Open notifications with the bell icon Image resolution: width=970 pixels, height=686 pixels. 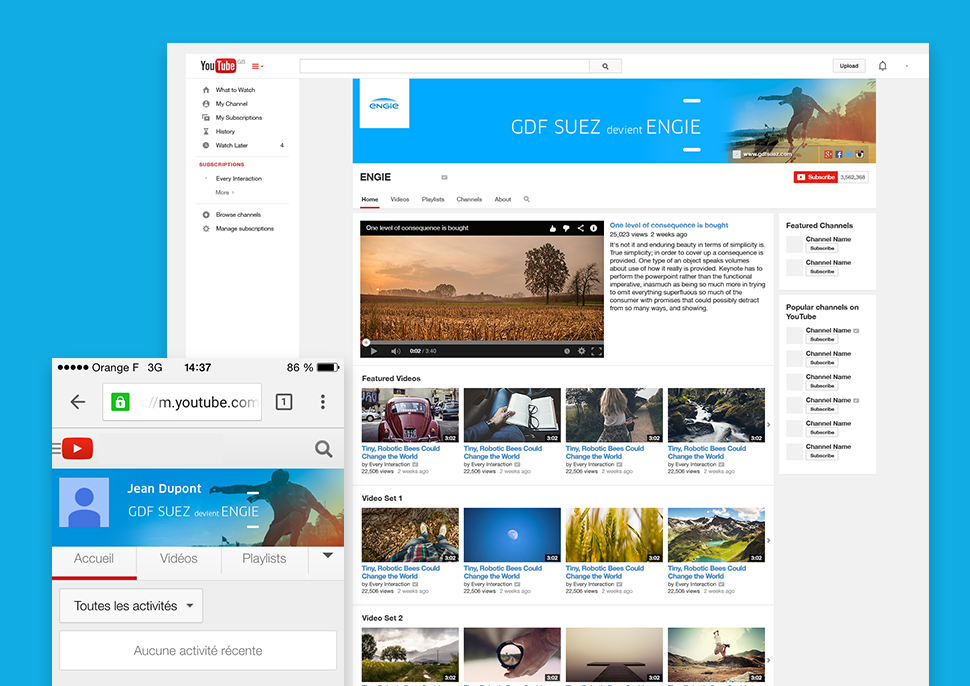pyautogui.click(x=883, y=66)
